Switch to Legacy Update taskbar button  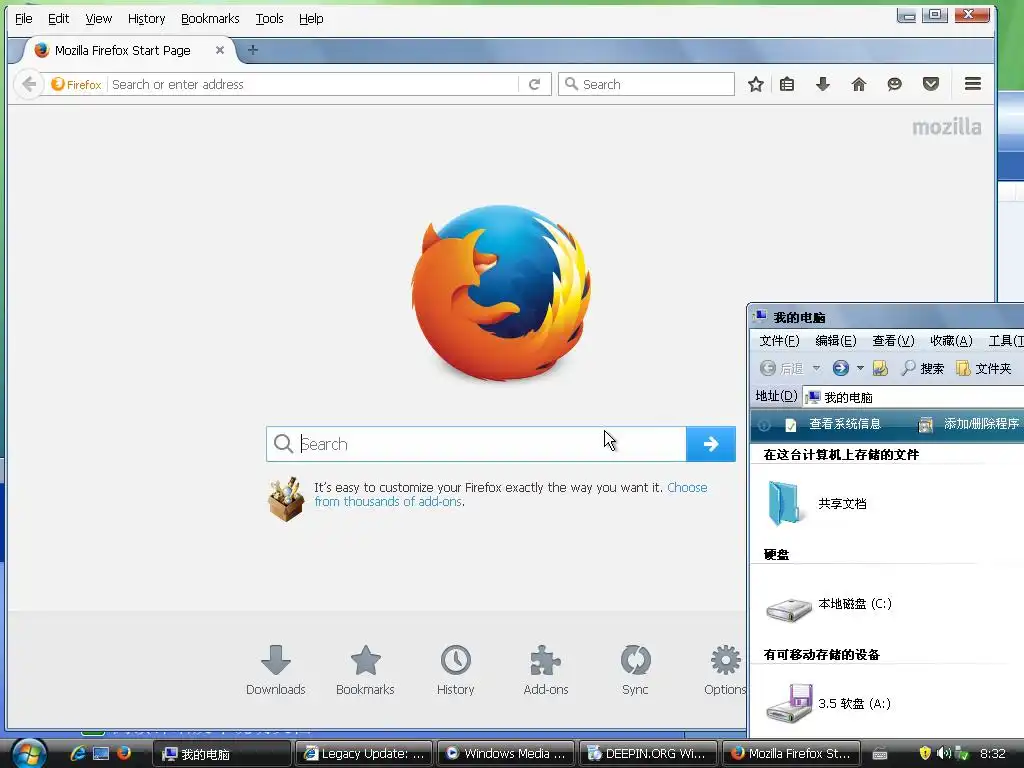click(364, 754)
